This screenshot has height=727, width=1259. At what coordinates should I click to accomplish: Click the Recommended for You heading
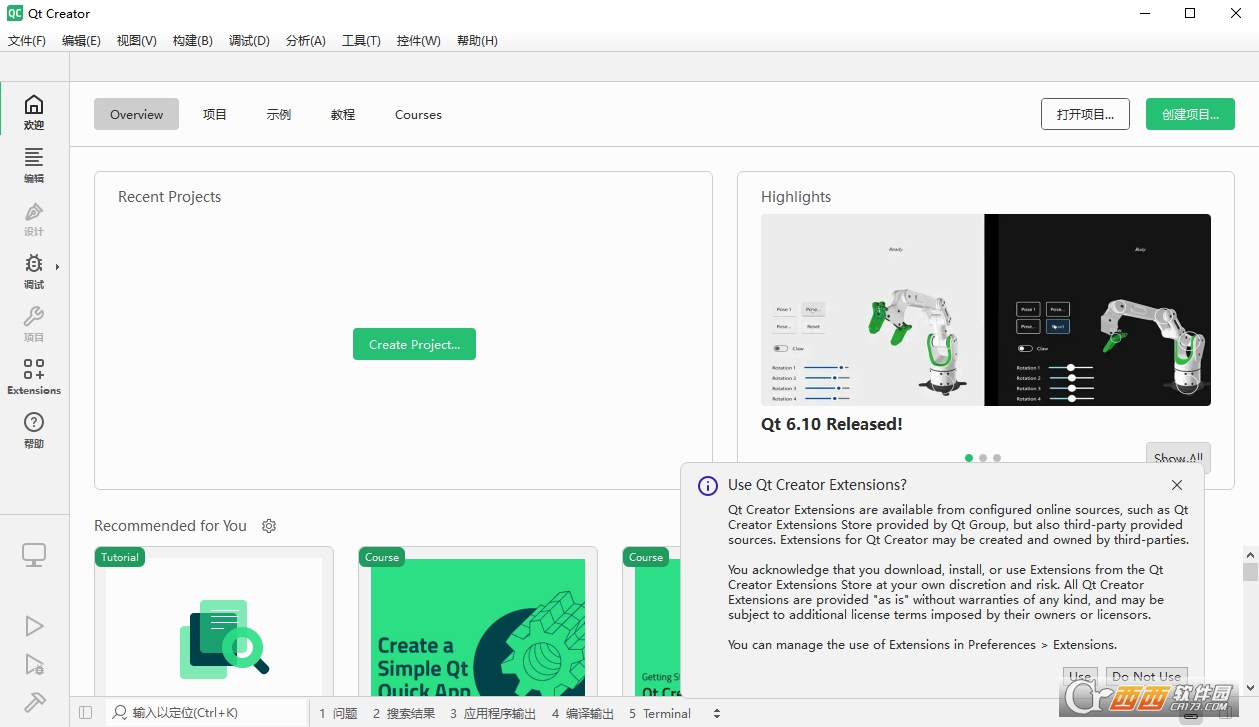click(170, 526)
